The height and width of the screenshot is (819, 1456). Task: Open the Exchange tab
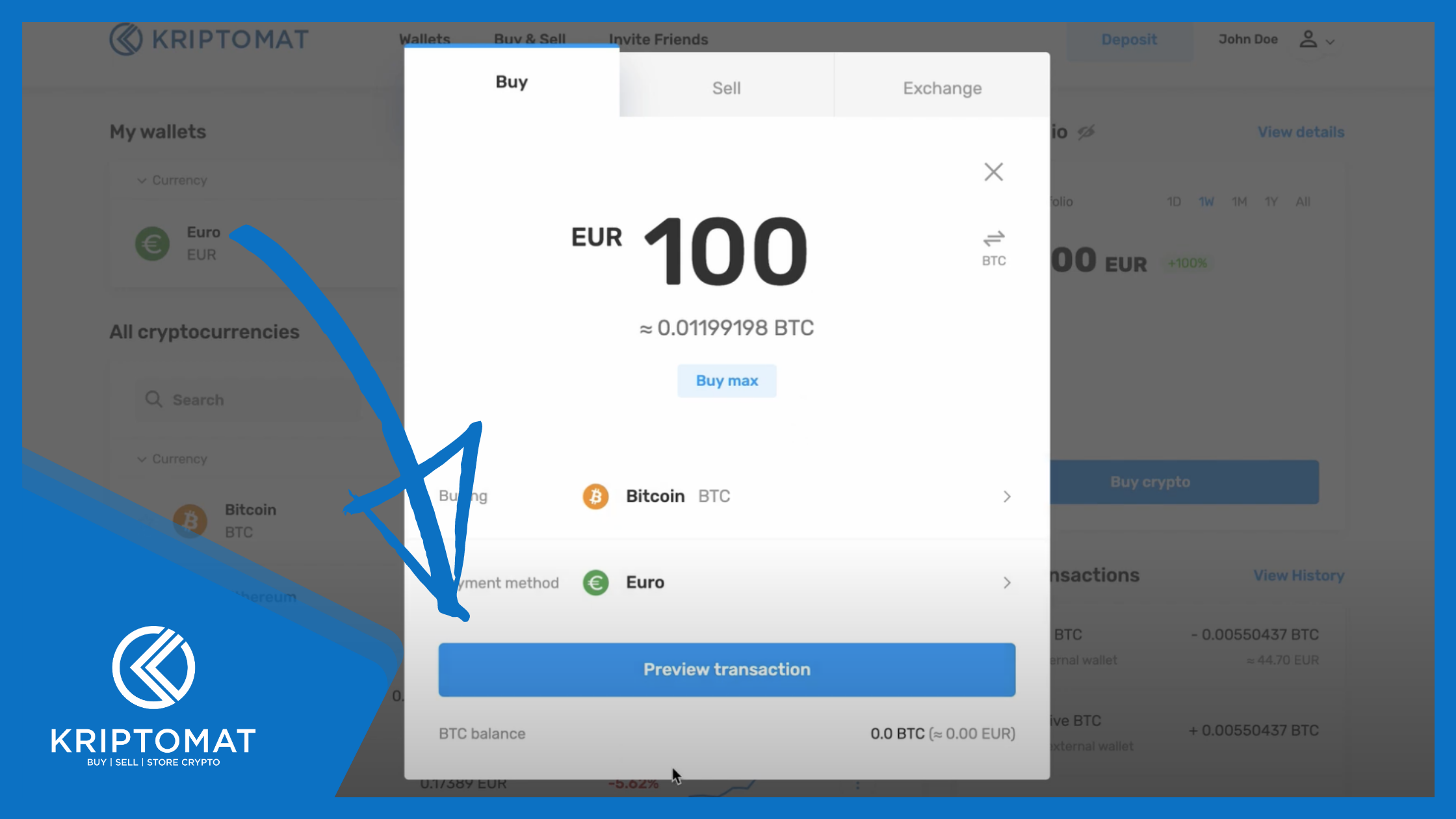coord(941,88)
